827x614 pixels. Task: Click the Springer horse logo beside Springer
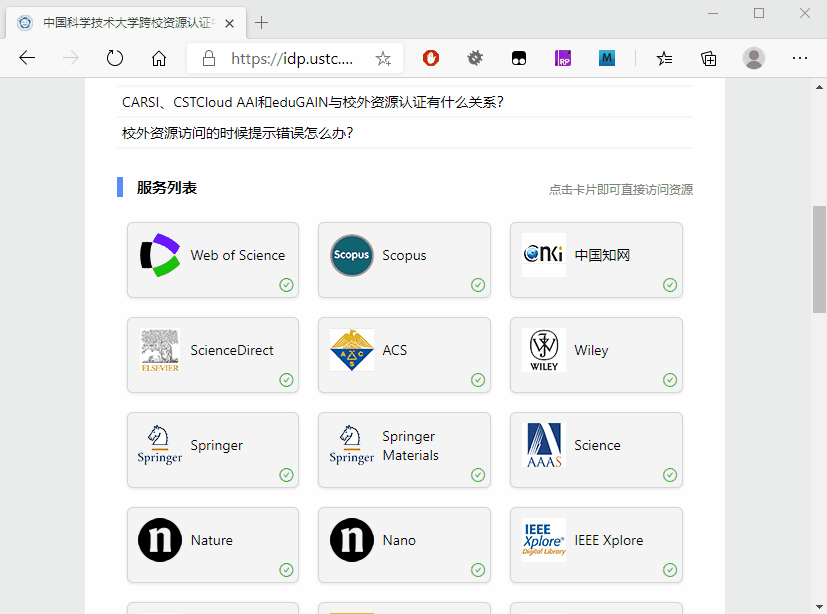(160, 445)
